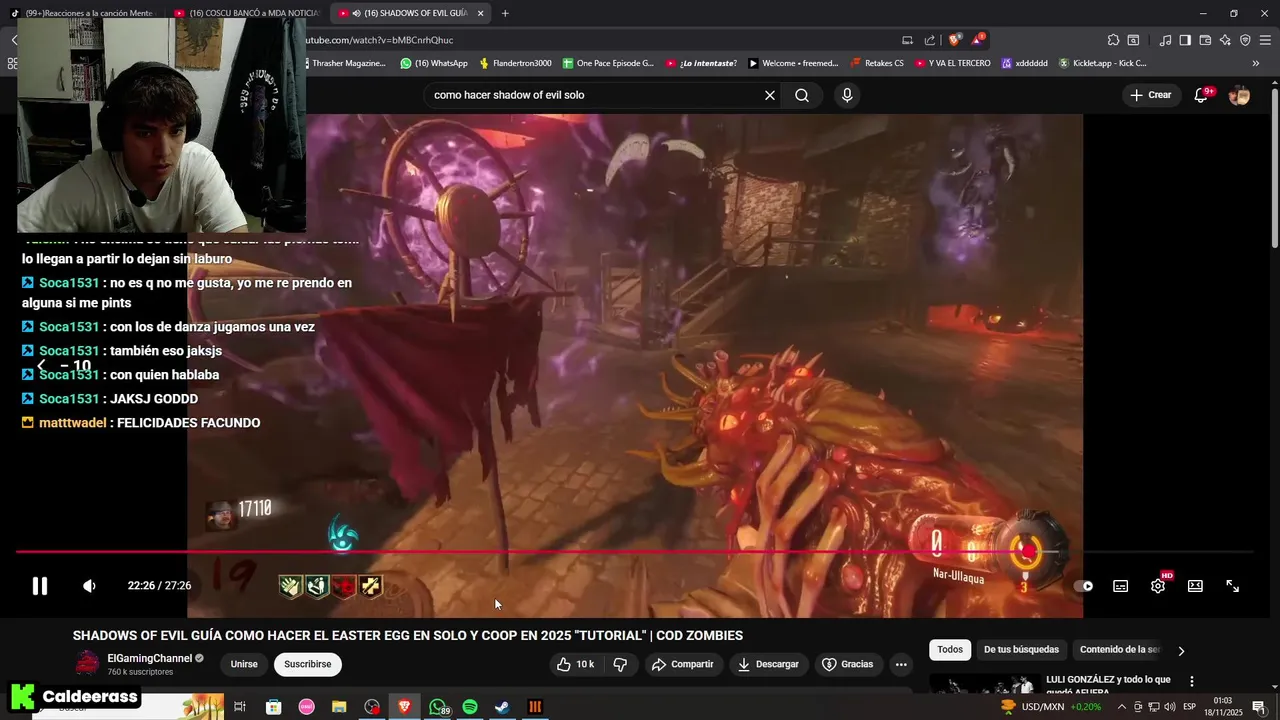1280x720 pixels.
Task: Open Brave Leo AI sparkle icon
Action: (1225, 40)
